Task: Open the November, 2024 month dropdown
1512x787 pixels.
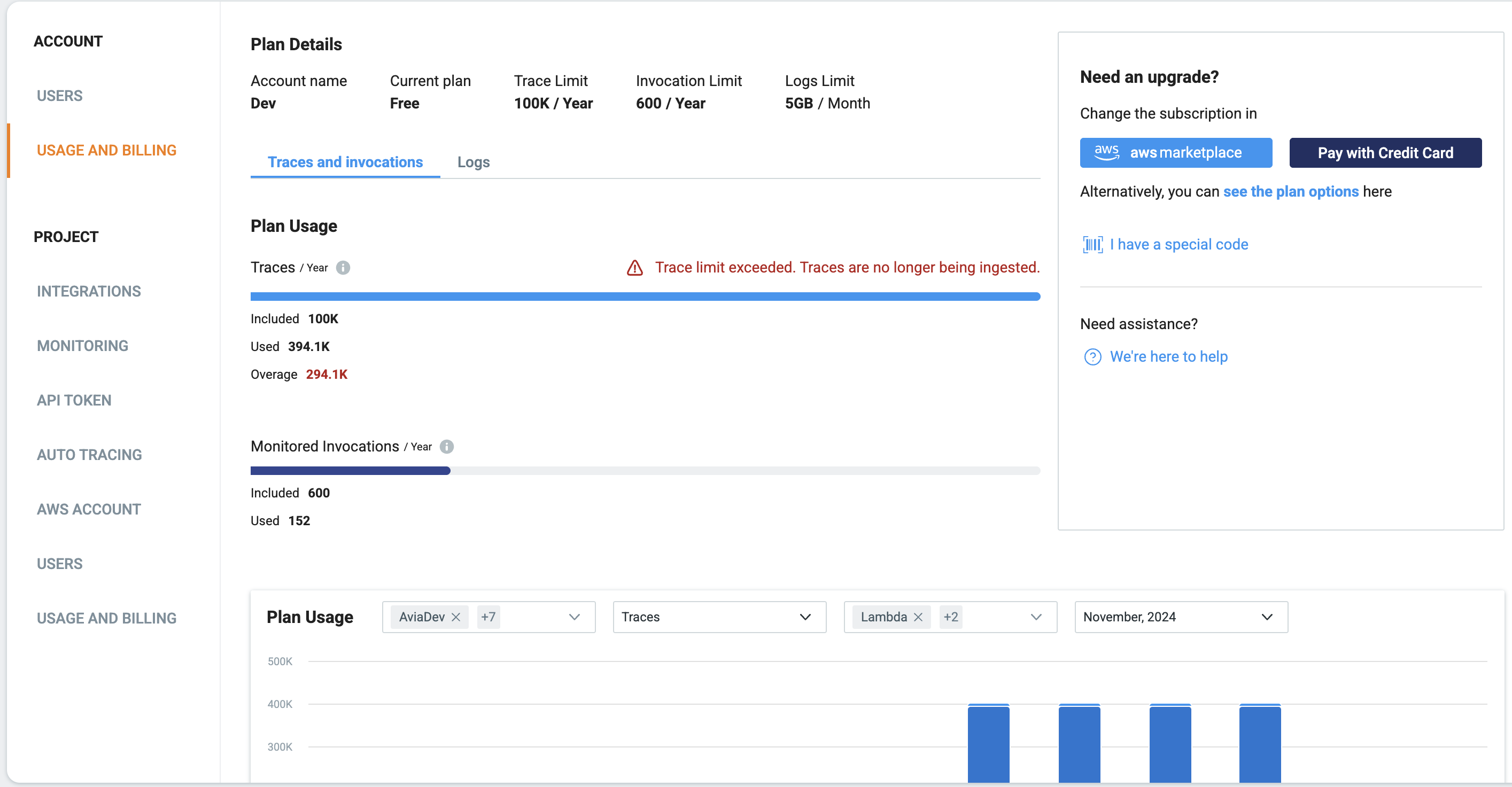Action: pos(1181,617)
